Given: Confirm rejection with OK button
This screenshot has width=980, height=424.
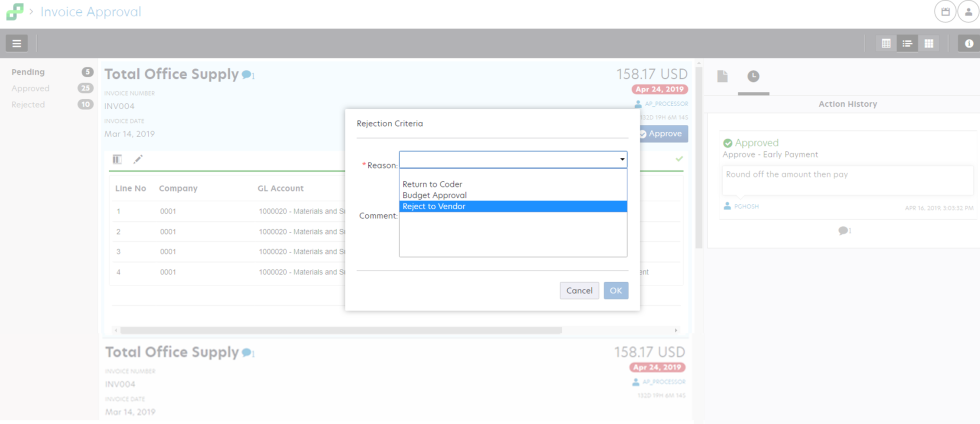Looking at the screenshot, I should 616,291.
